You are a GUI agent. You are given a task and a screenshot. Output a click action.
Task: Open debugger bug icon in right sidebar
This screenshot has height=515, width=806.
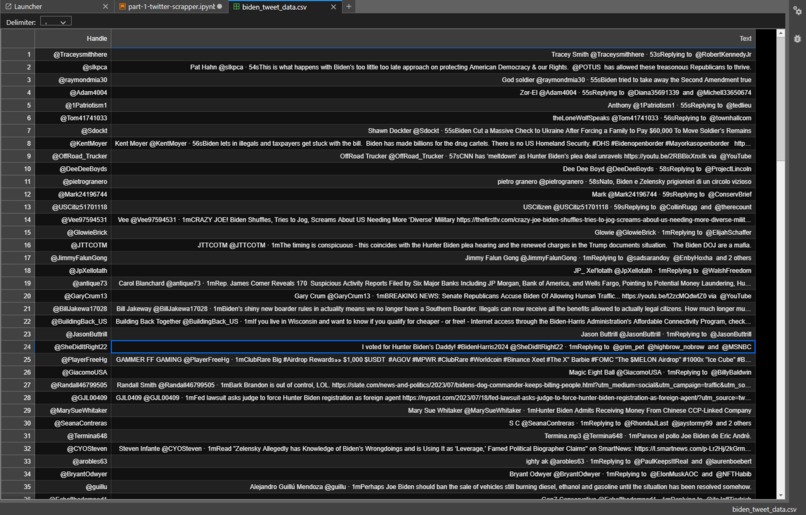(x=797, y=39)
